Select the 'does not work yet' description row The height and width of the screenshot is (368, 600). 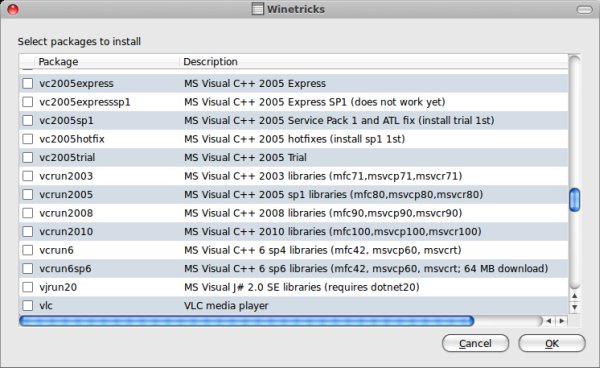[315, 102]
